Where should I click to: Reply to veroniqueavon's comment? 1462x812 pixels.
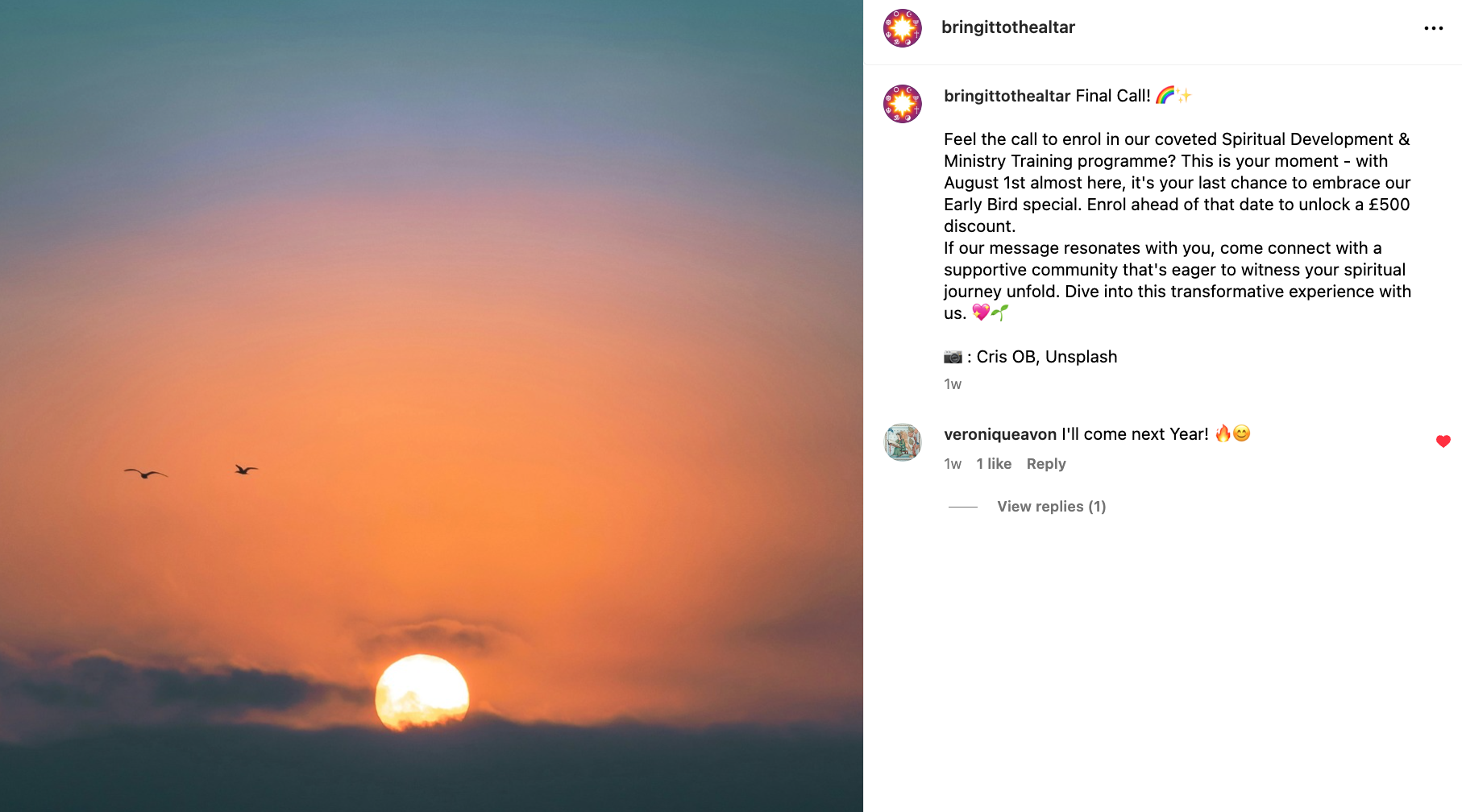tap(1045, 464)
